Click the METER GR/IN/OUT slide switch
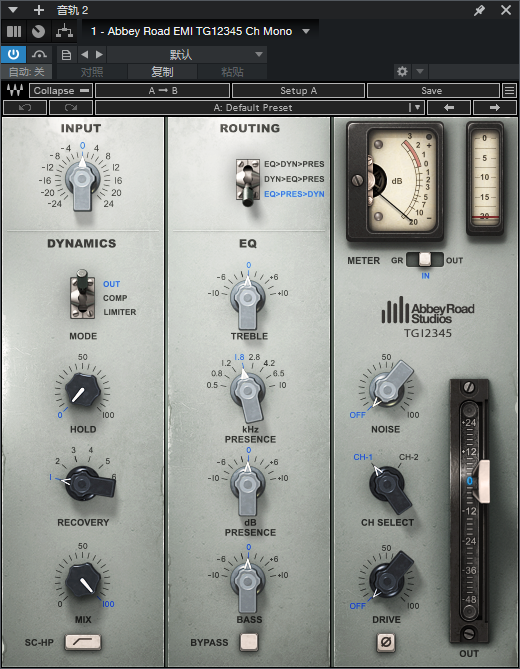Screen dimensions: 520x669 (424, 259)
